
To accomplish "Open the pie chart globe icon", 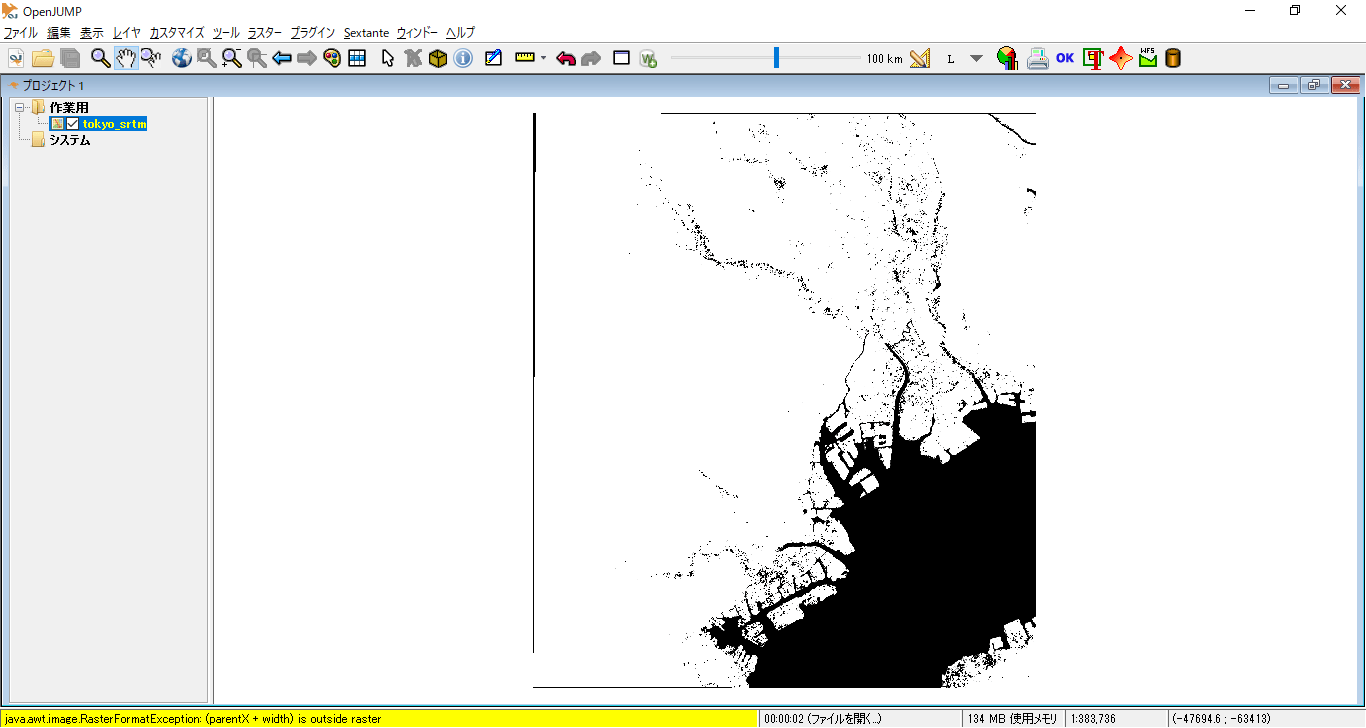I will (1007, 58).
